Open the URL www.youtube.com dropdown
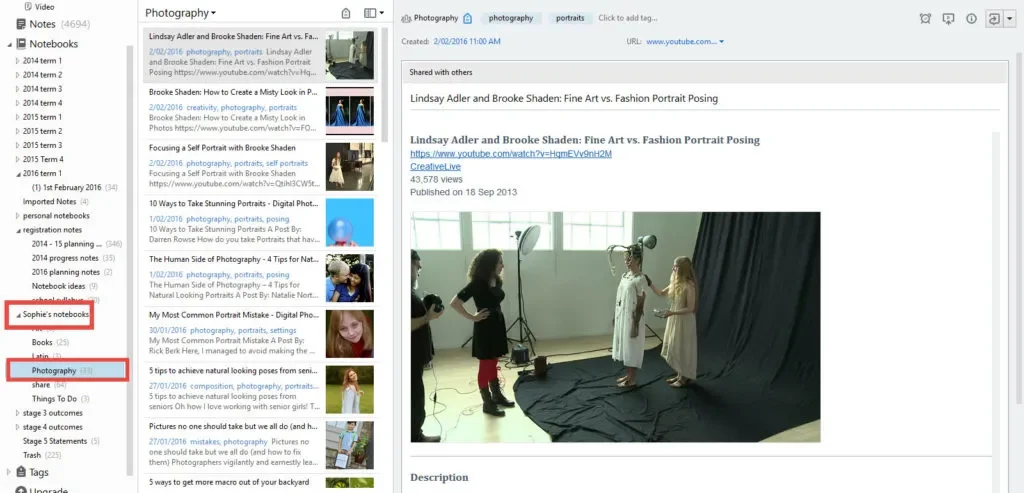 point(721,42)
